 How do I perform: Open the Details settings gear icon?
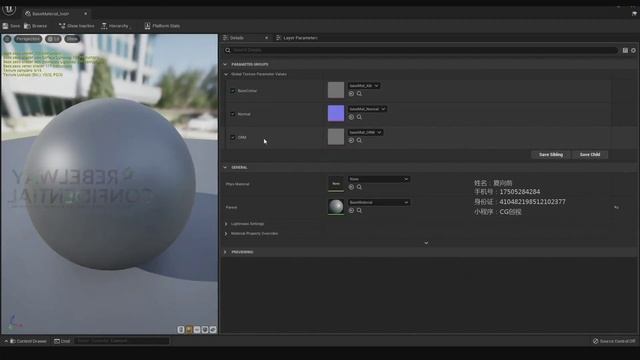tap(633, 50)
